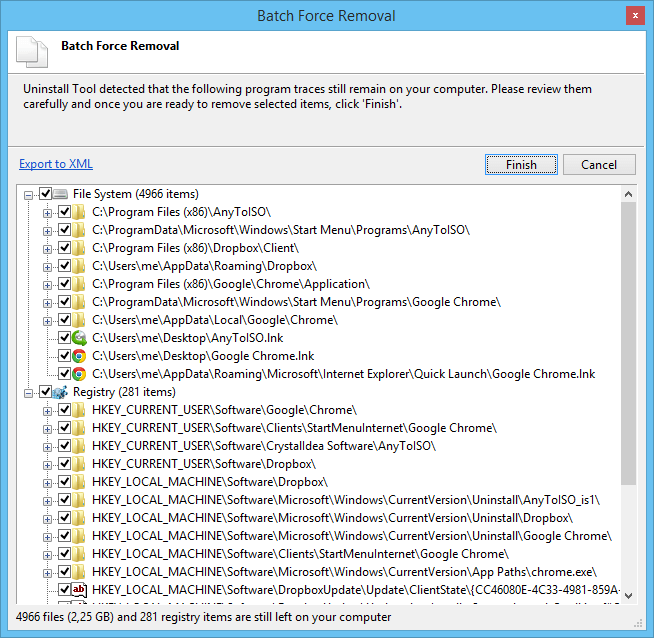Viewport: 654px width, 638px height.
Task: Click folder icon of Uninstall\Google Chrome\ key
Action: pos(79,536)
